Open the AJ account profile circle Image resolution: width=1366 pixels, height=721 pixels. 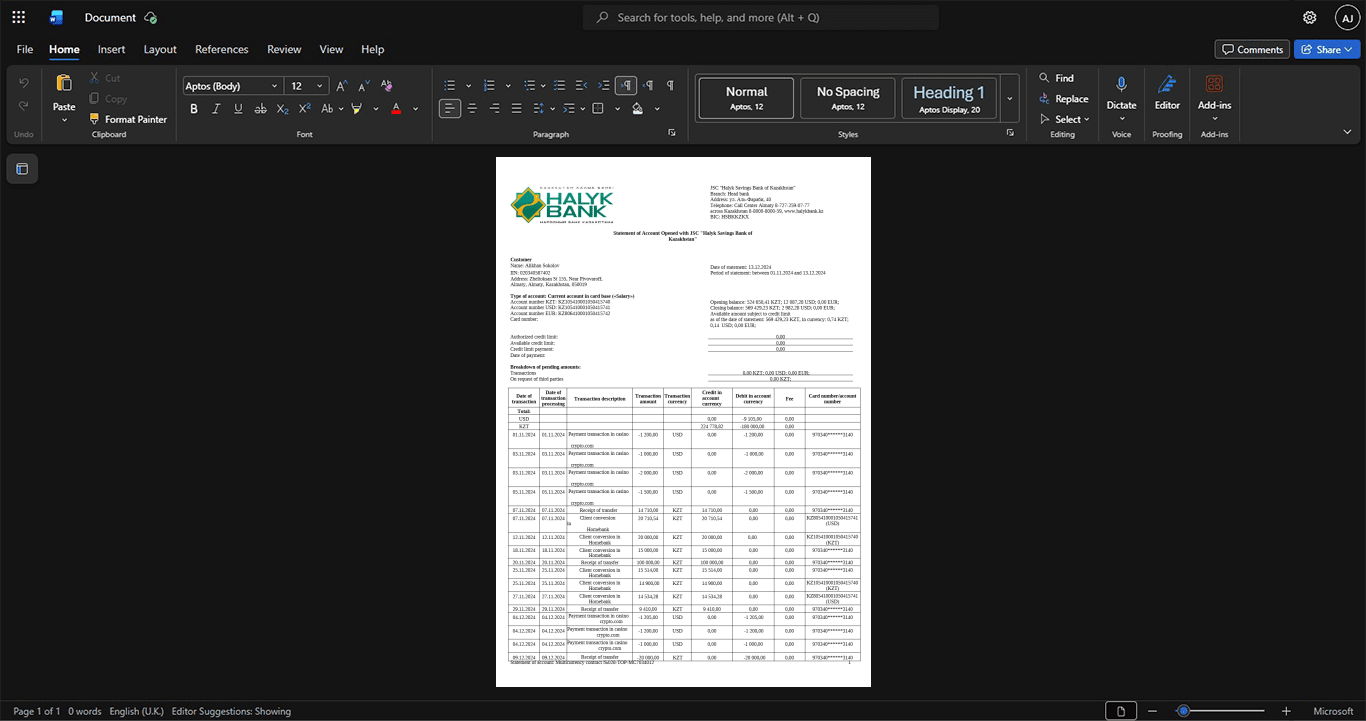click(1347, 17)
